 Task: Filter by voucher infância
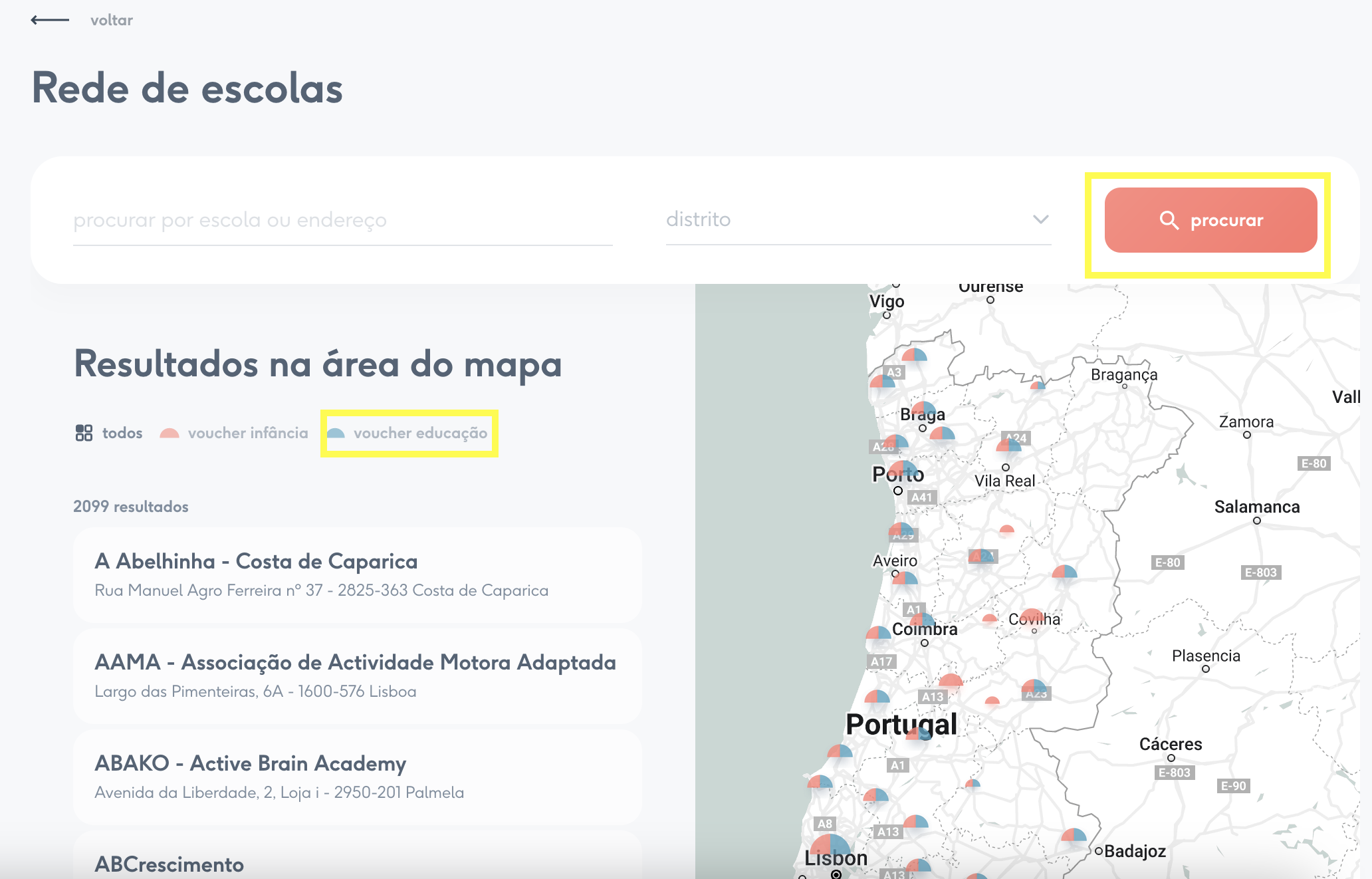pyautogui.click(x=234, y=434)
